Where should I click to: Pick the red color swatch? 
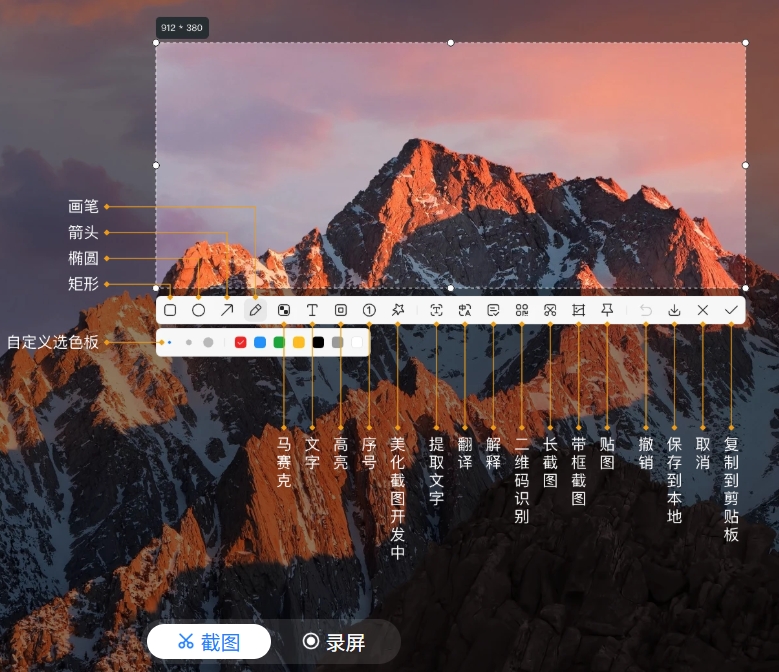[x=240, y=342]
